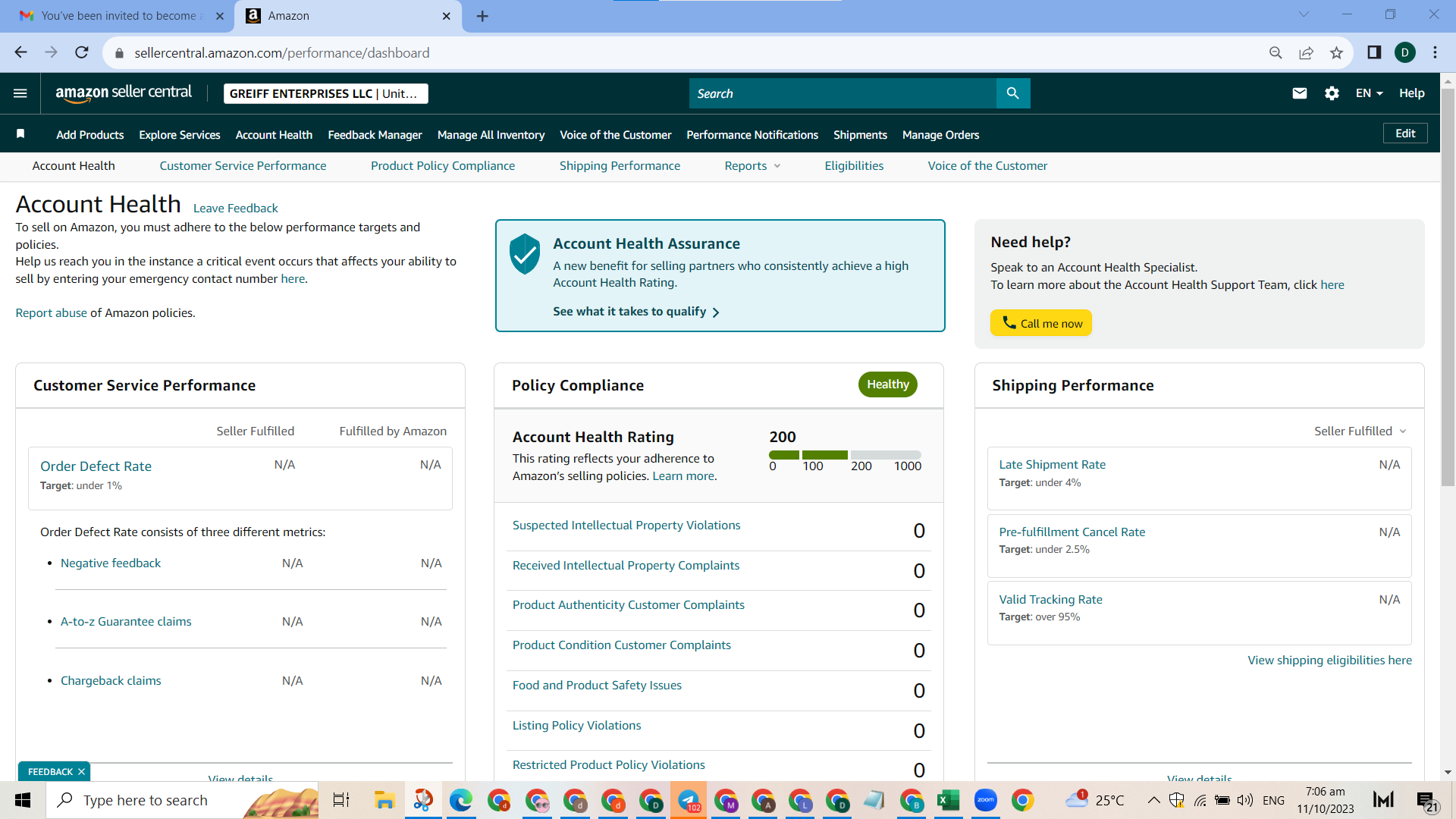Open the Voice of the Customer sub-tab
The height and width of the screenshot is (819, 1456).
(x=987, y=166)
